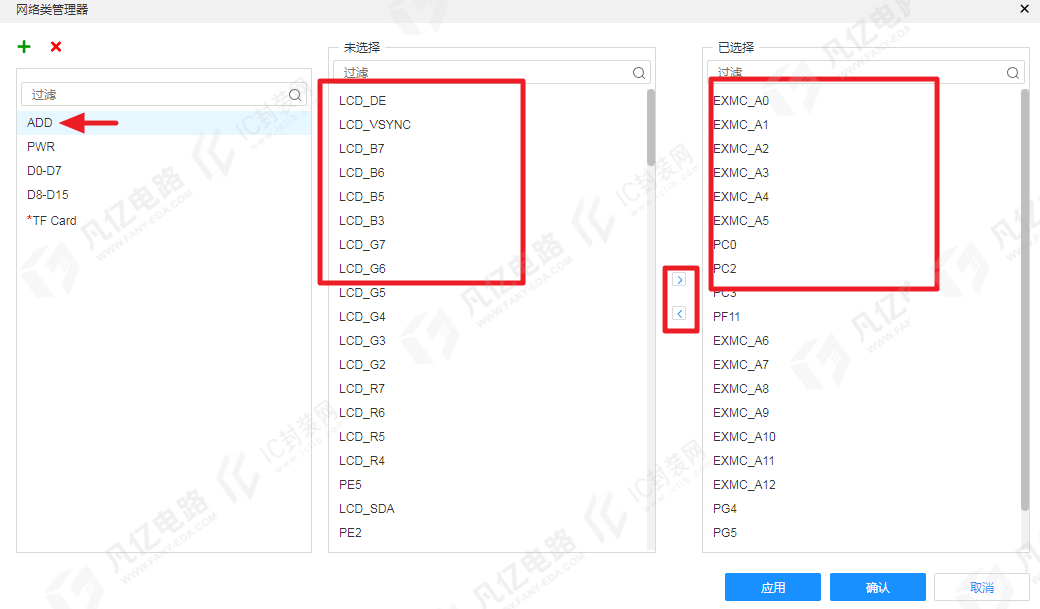Image resolution: width=1040 pixels, height=609 pixels.
Task: Add a new net class with green plus
Action: pos(24,46)
